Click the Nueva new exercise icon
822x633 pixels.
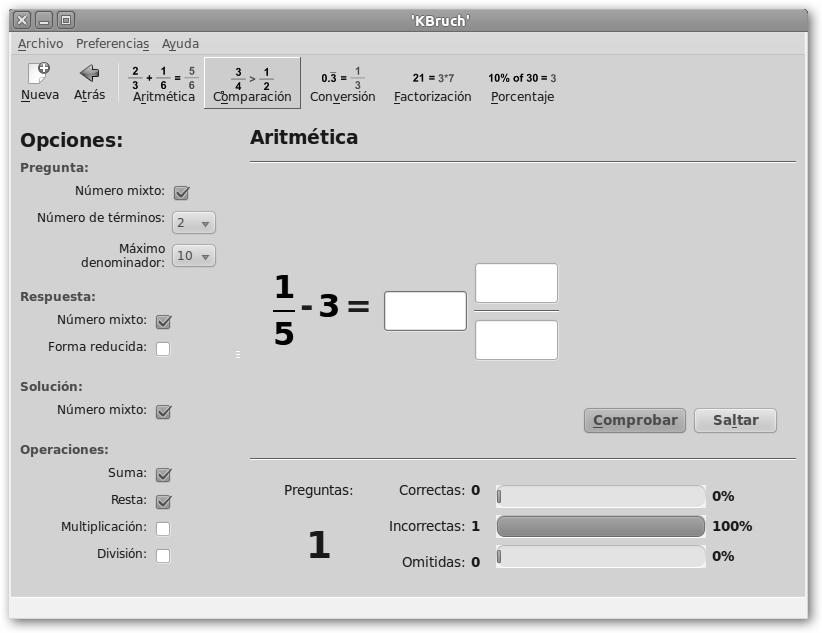[39, 74]
